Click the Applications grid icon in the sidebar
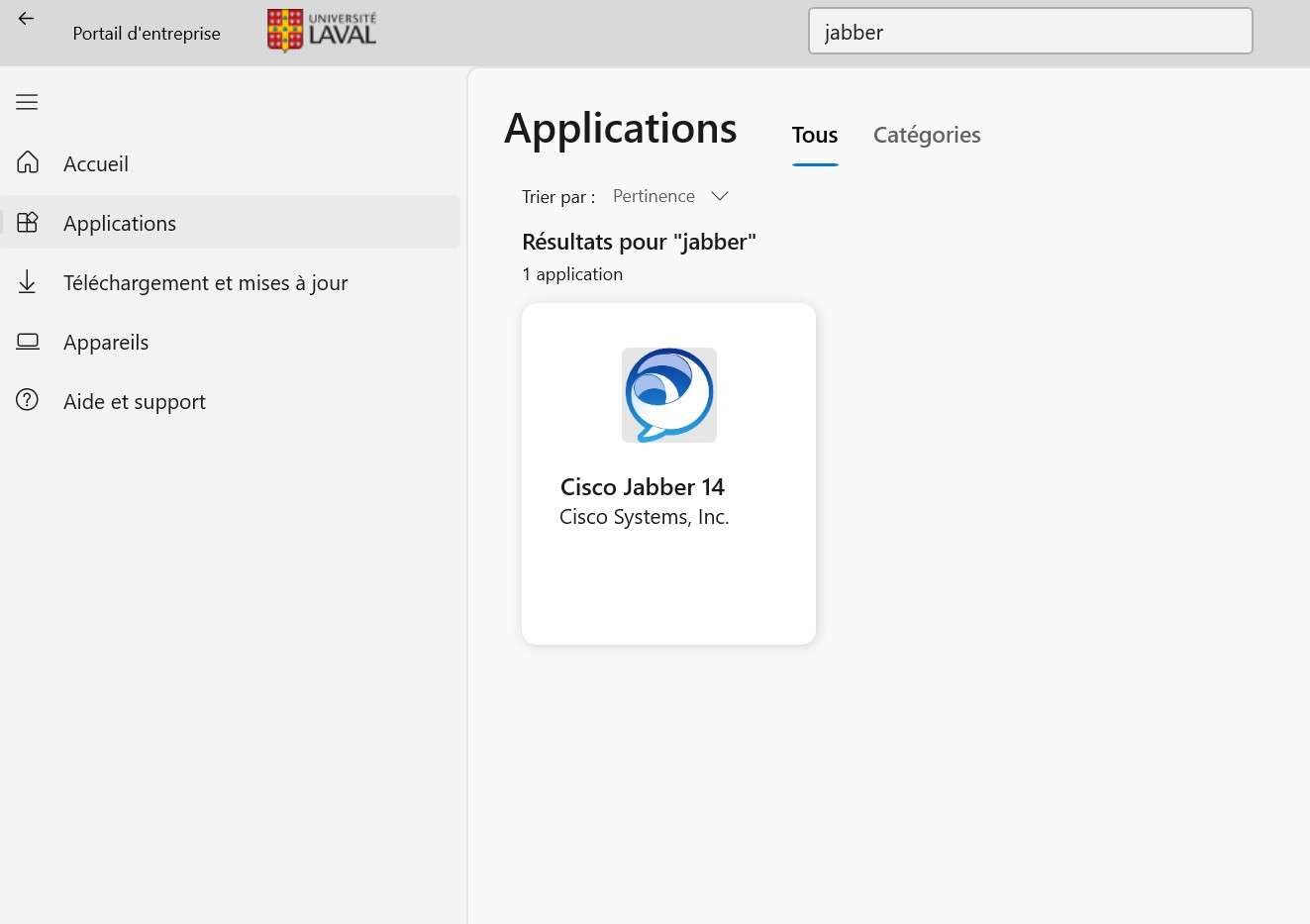 [x=28, y=222]
